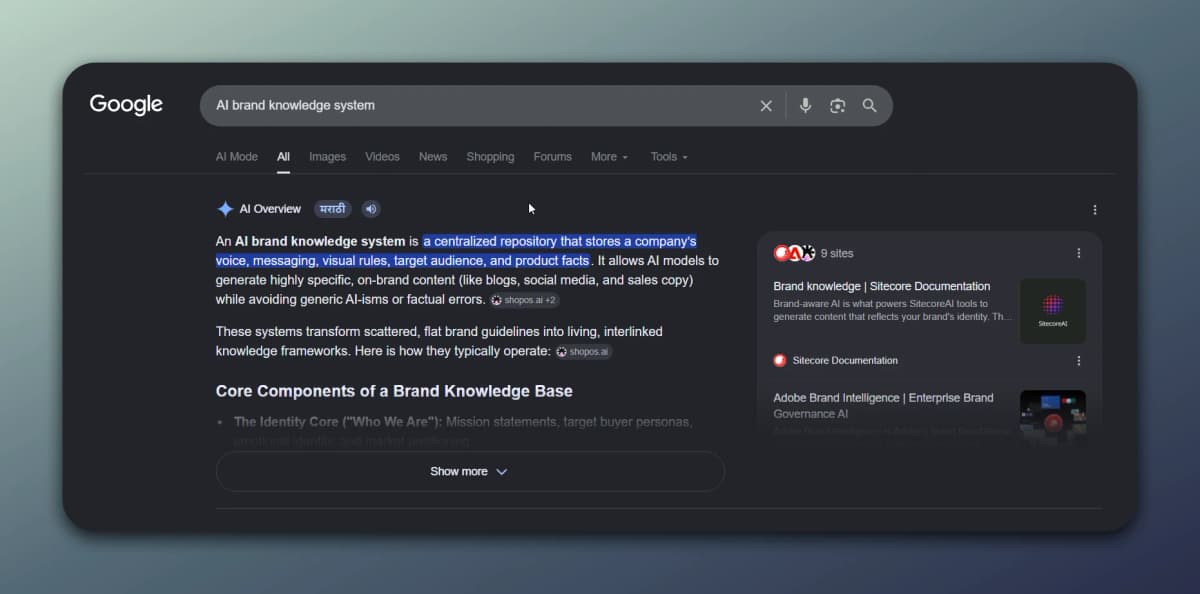Open the 9 sites panel three-dot menu
Image resolution: width=1200 pixels, height=594 pixels.
[x=1079, y=253]
